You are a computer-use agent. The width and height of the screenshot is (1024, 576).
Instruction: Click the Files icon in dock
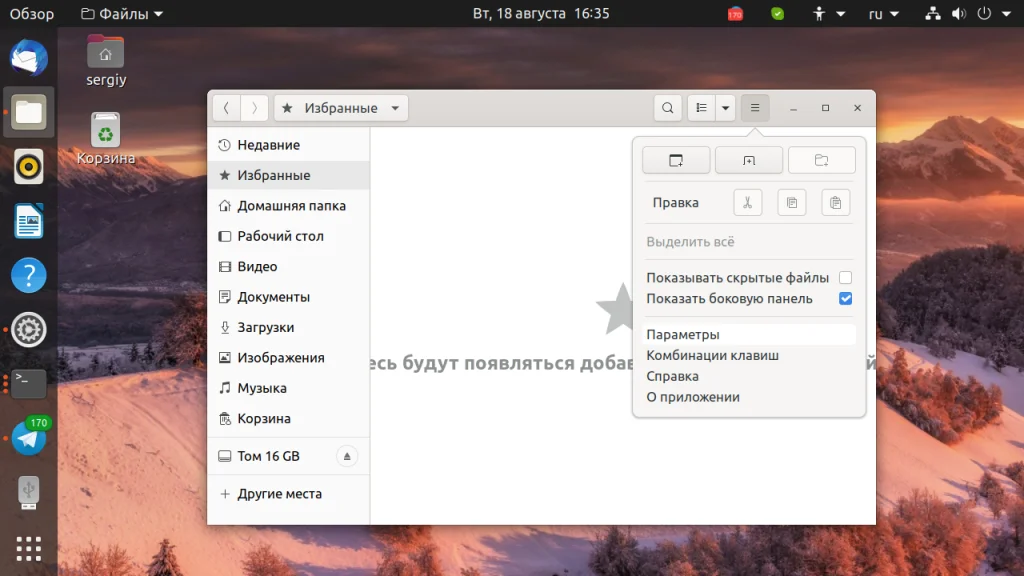point(29,112)
